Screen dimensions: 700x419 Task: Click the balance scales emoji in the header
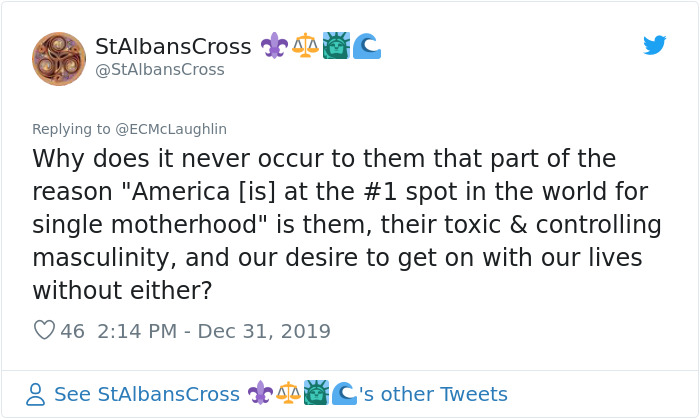(304, 46)
